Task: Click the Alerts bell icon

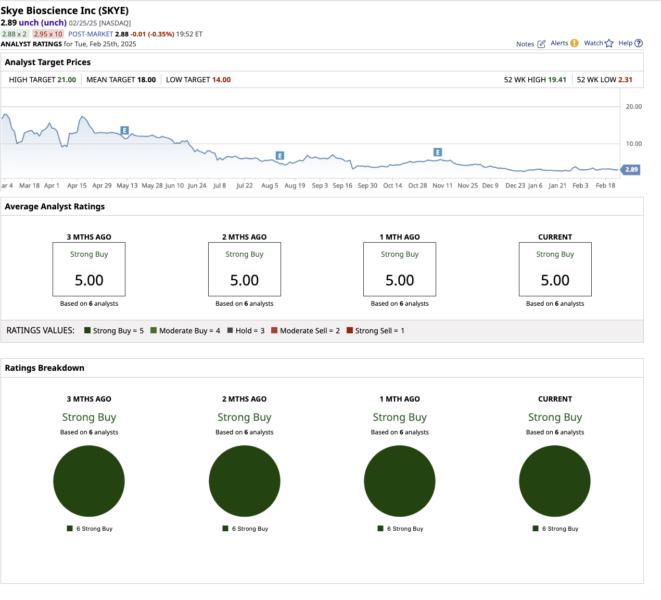Action: 574,43
